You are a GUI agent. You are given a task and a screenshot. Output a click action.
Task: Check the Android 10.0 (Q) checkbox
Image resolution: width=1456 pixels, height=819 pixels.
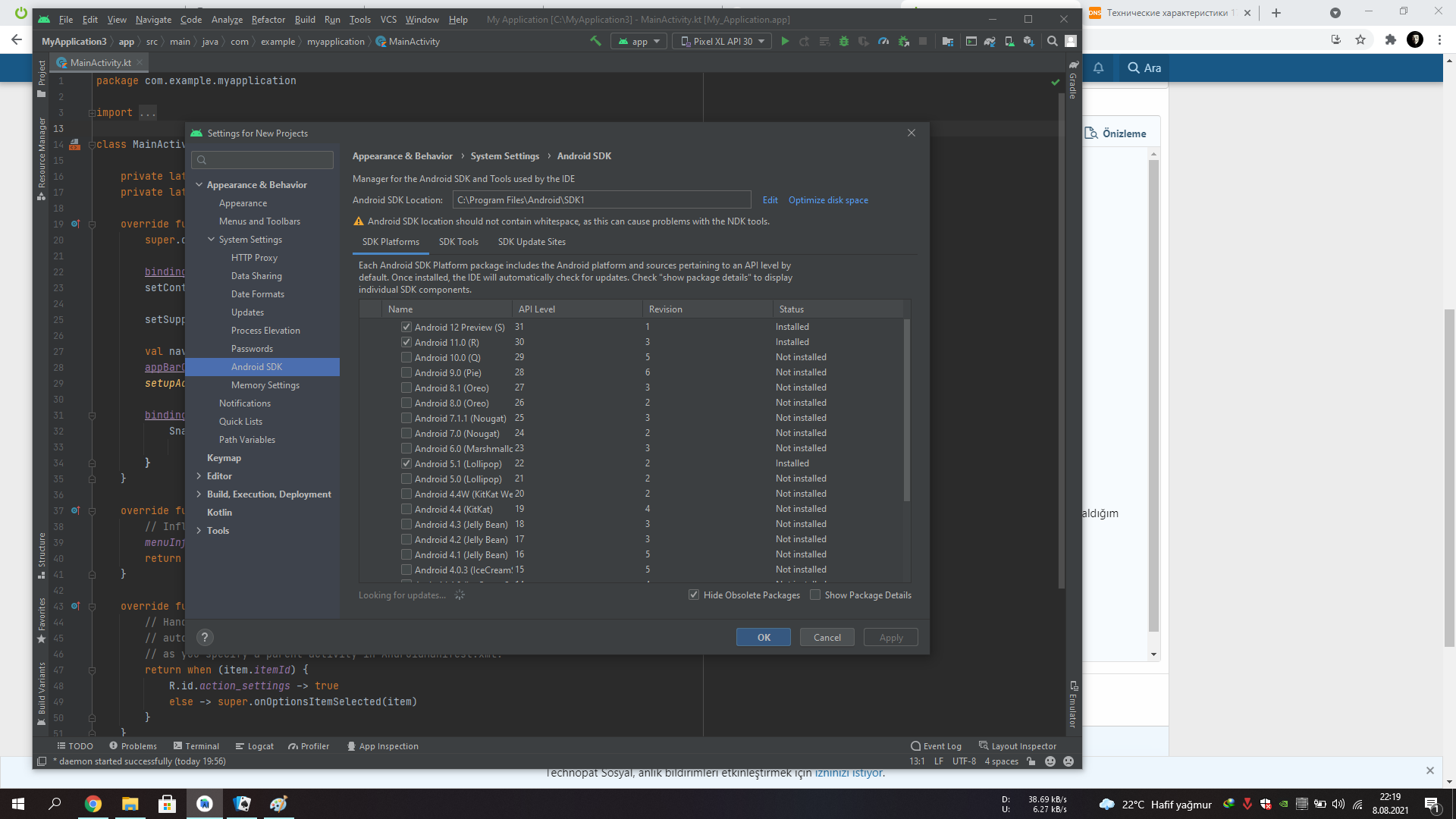tap(406, 357)
